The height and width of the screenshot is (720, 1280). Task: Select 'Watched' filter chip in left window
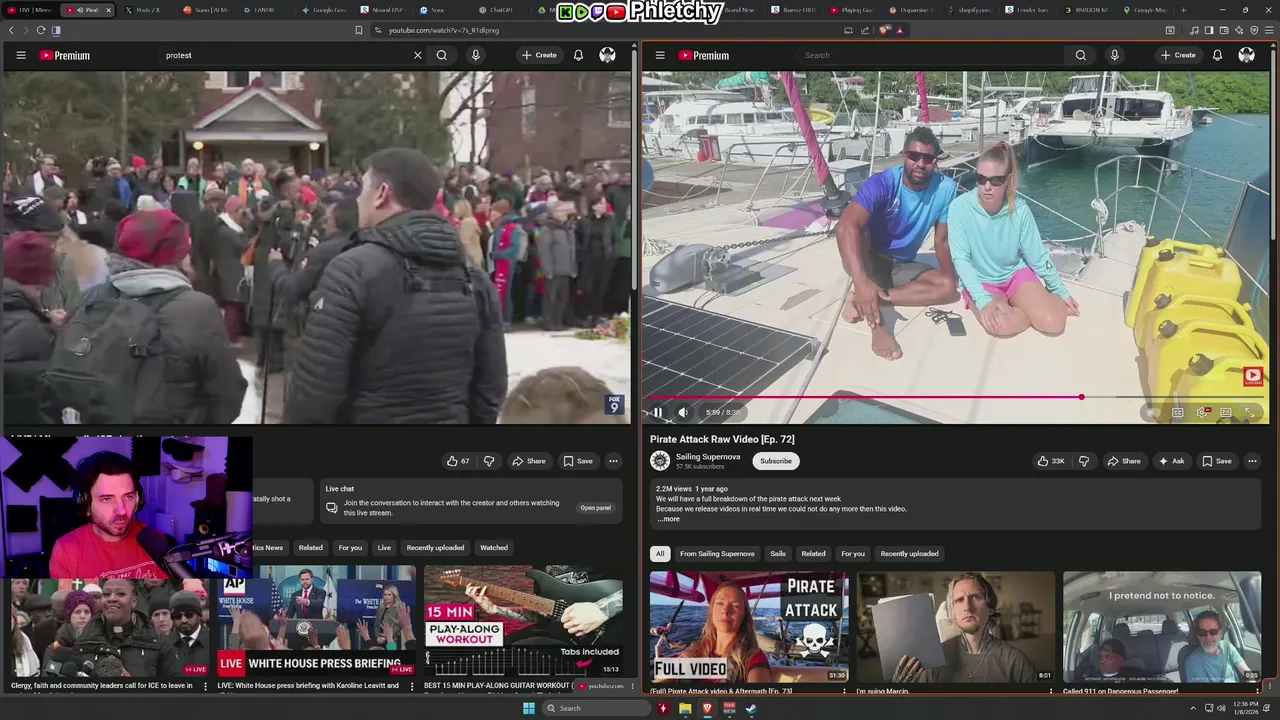[x=494, y=547]
